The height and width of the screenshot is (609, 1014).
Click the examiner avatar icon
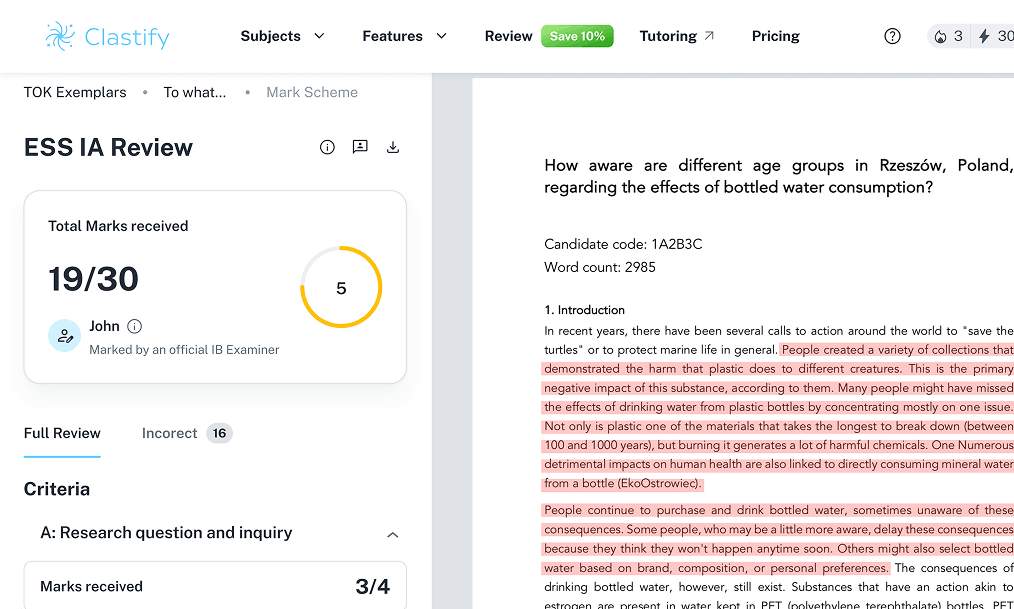click(65, 336)
